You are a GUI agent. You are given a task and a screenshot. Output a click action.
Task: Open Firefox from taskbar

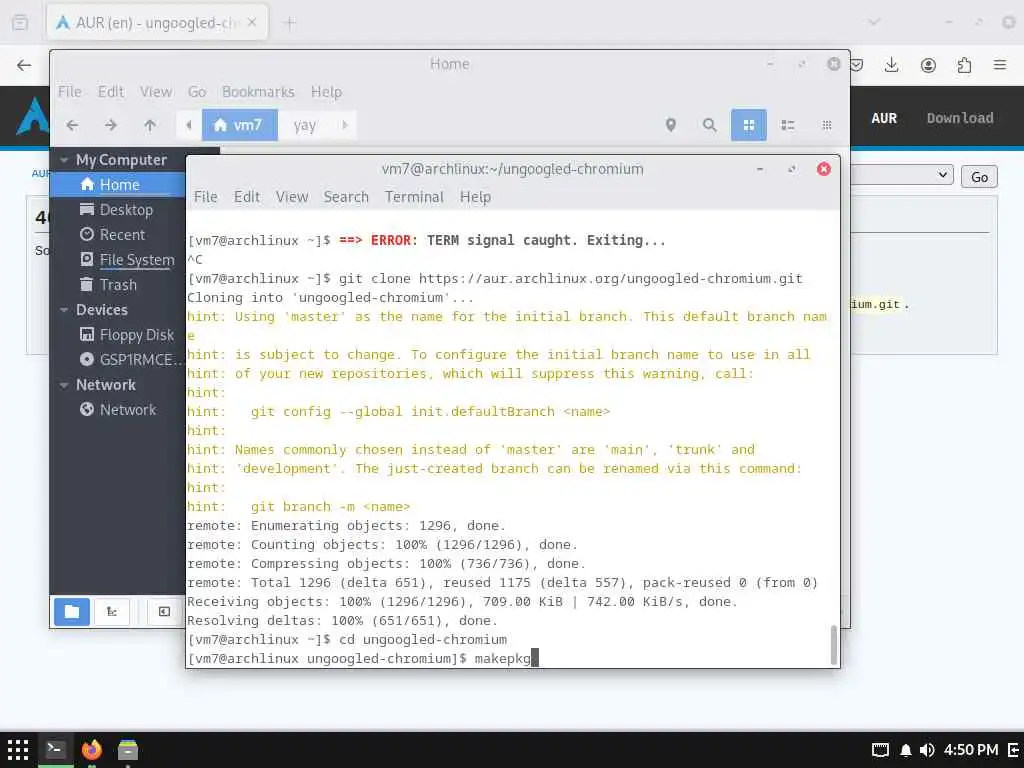coord(92,749)
